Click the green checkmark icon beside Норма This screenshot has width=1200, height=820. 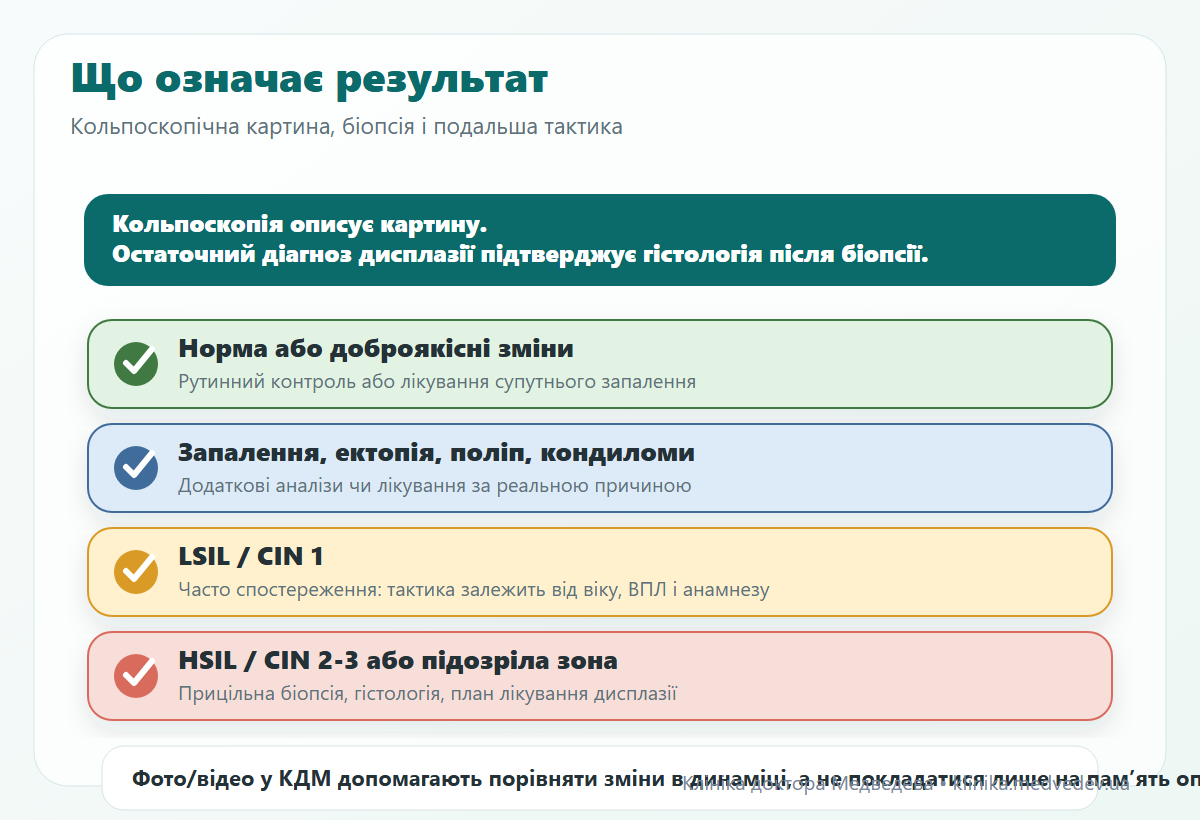pos(136,364)
